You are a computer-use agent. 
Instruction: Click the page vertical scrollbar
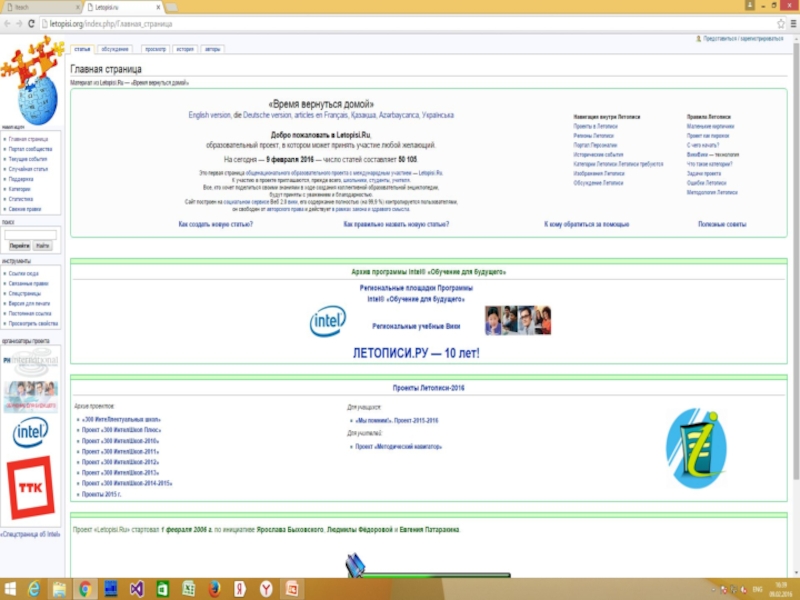click(795, 260)
